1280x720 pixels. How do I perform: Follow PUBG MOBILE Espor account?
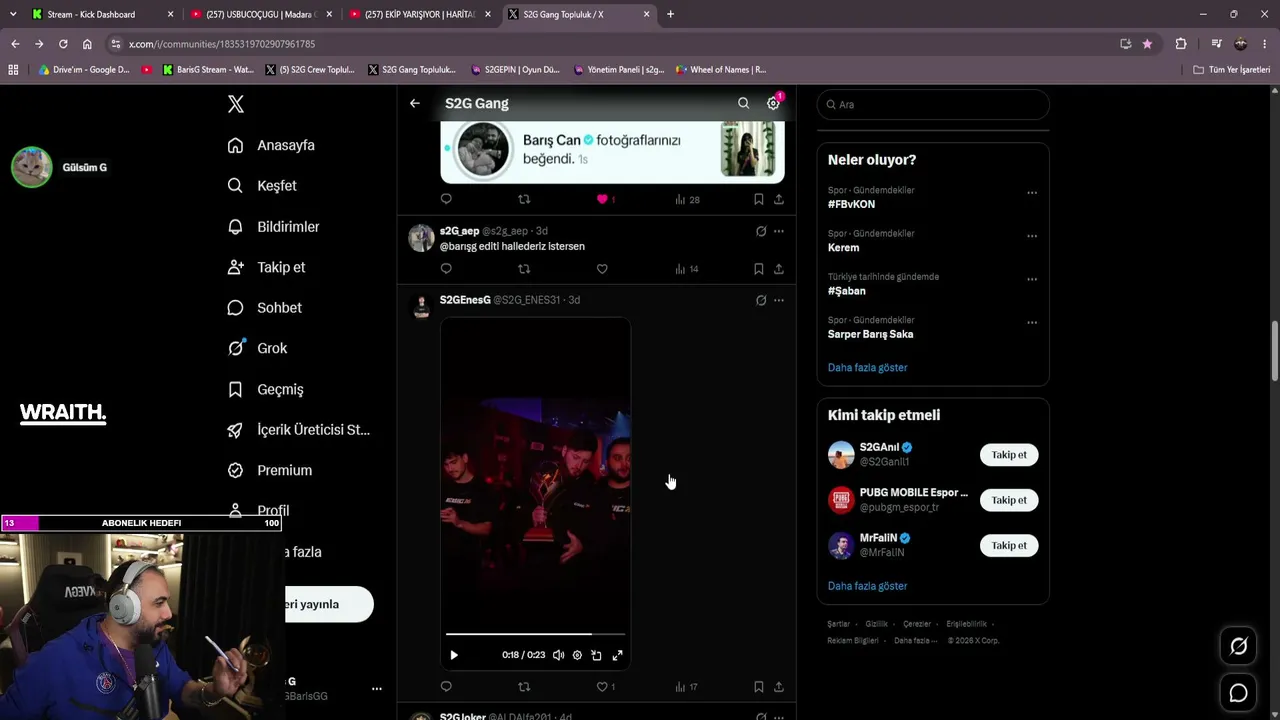click(x=1009, y=500)
